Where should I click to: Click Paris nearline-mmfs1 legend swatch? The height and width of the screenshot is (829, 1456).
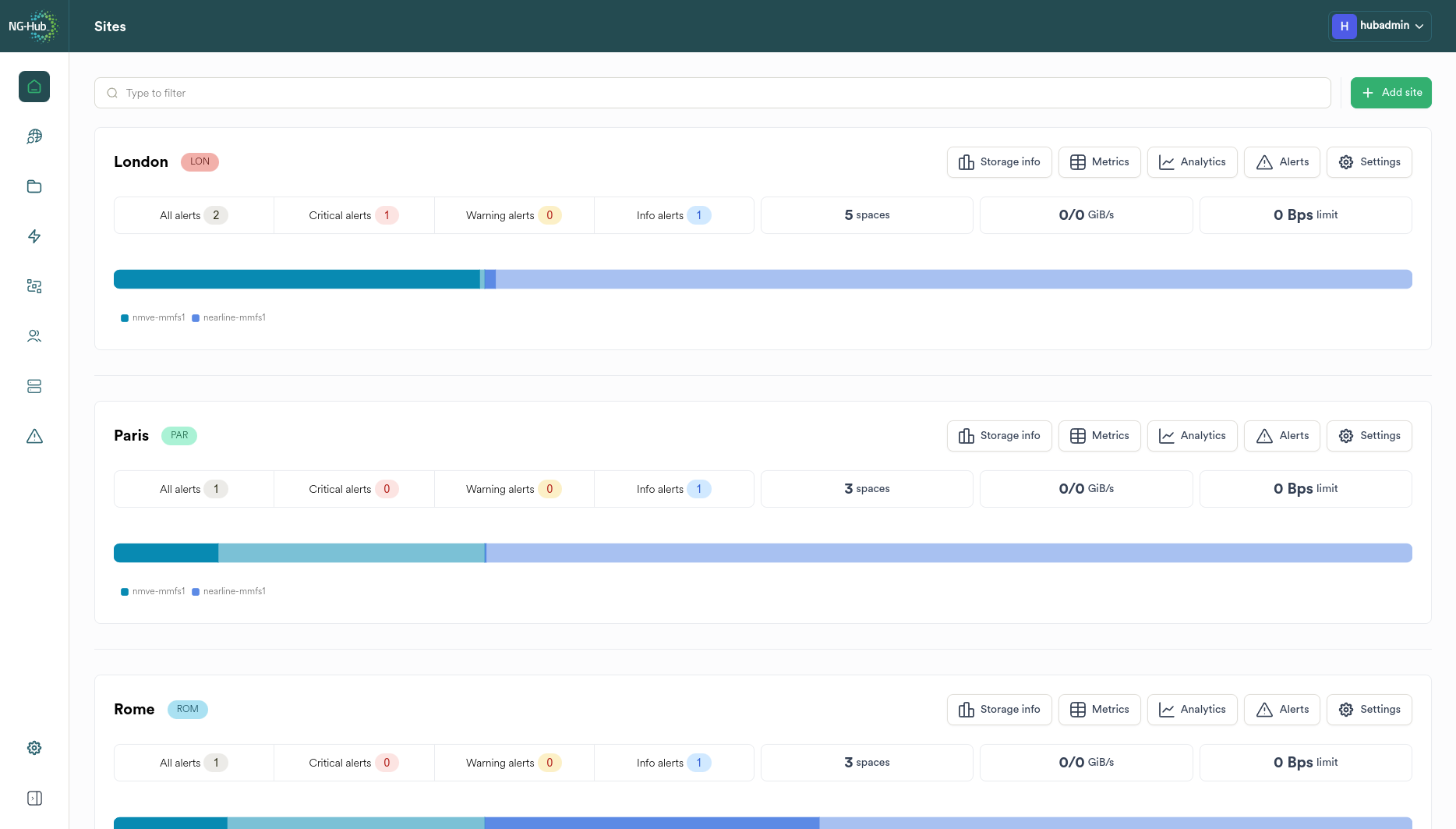(x=196, y=592)
